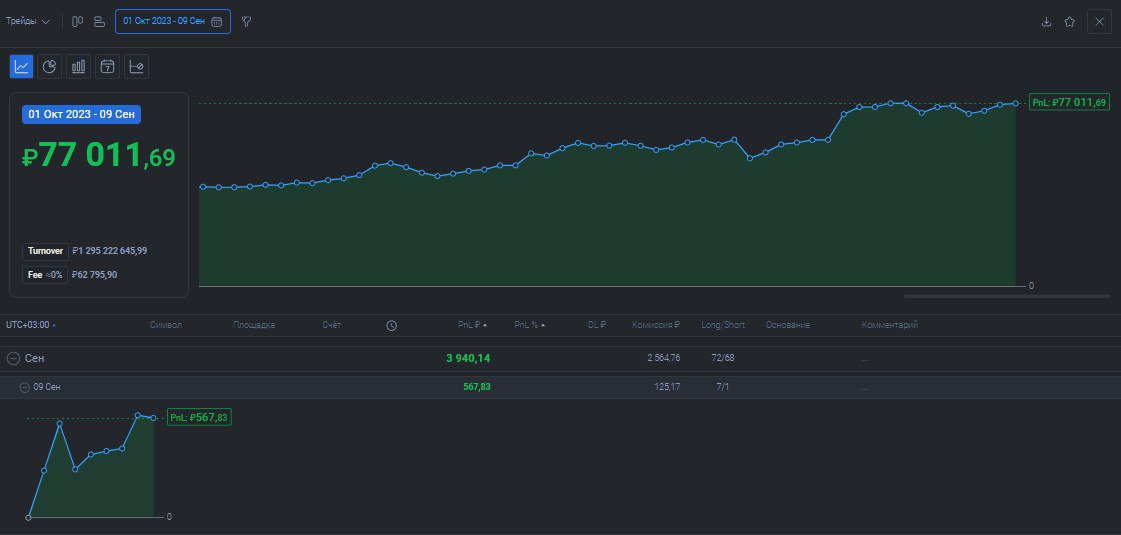Sort by PnL % column

529,325
